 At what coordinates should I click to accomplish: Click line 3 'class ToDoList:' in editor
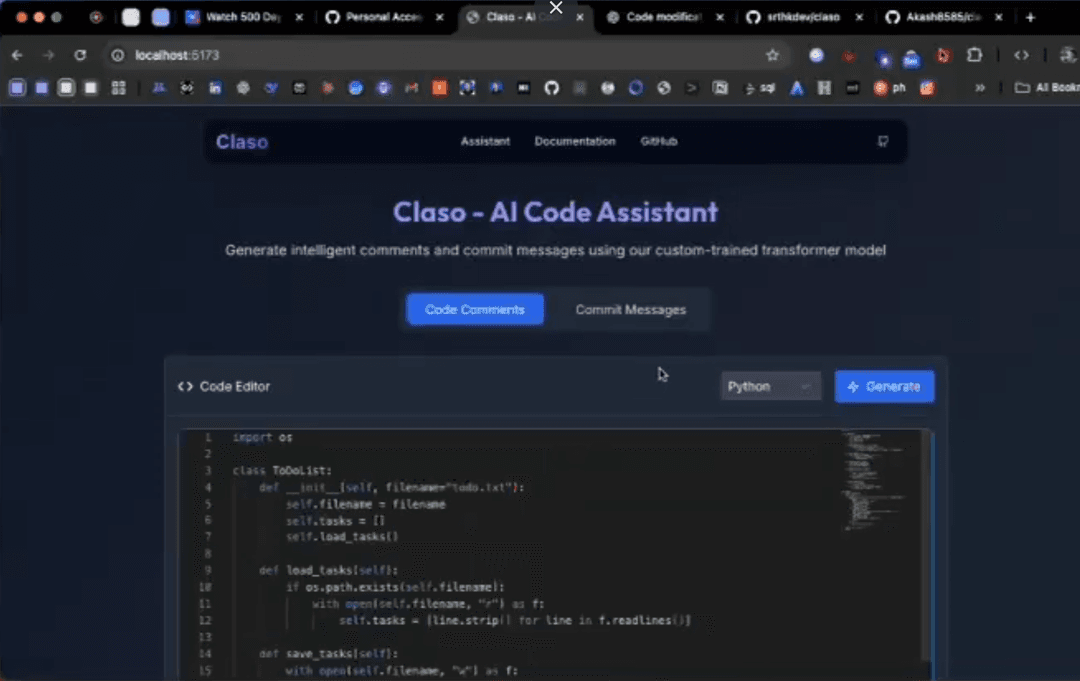pos(282,470)
